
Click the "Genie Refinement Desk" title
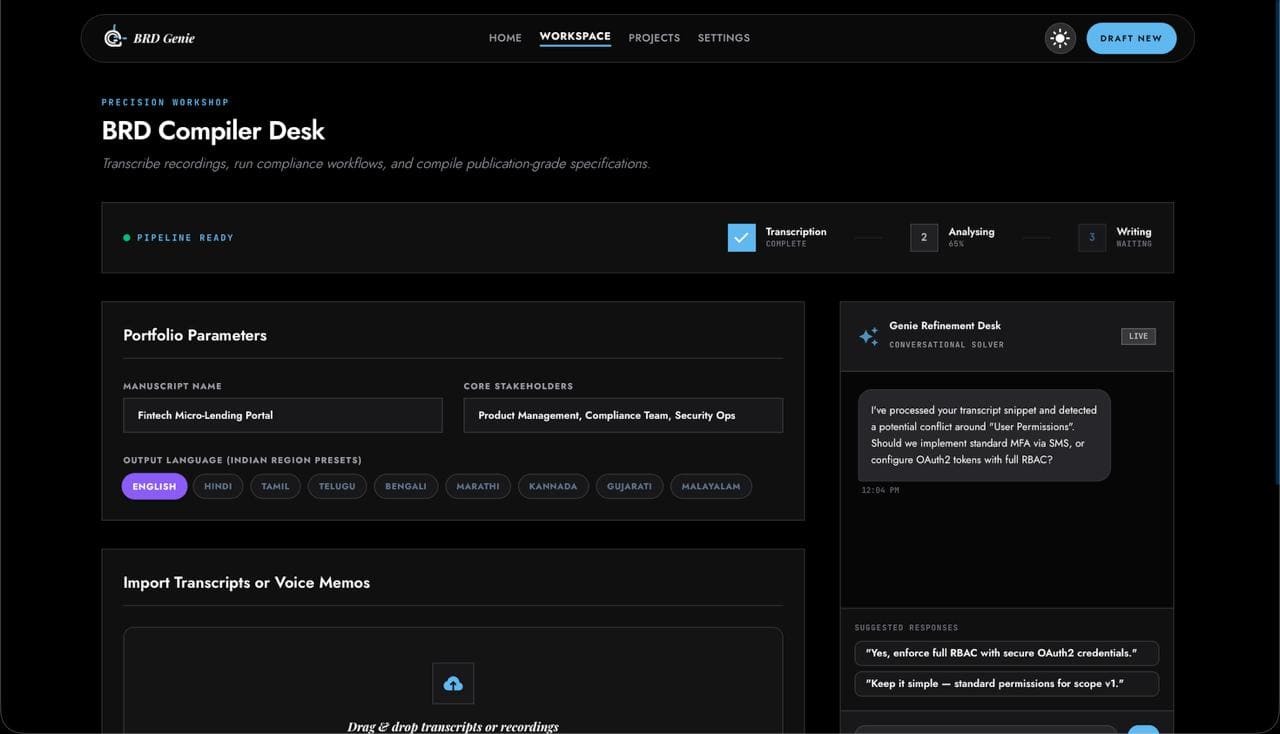pos(945,326)
